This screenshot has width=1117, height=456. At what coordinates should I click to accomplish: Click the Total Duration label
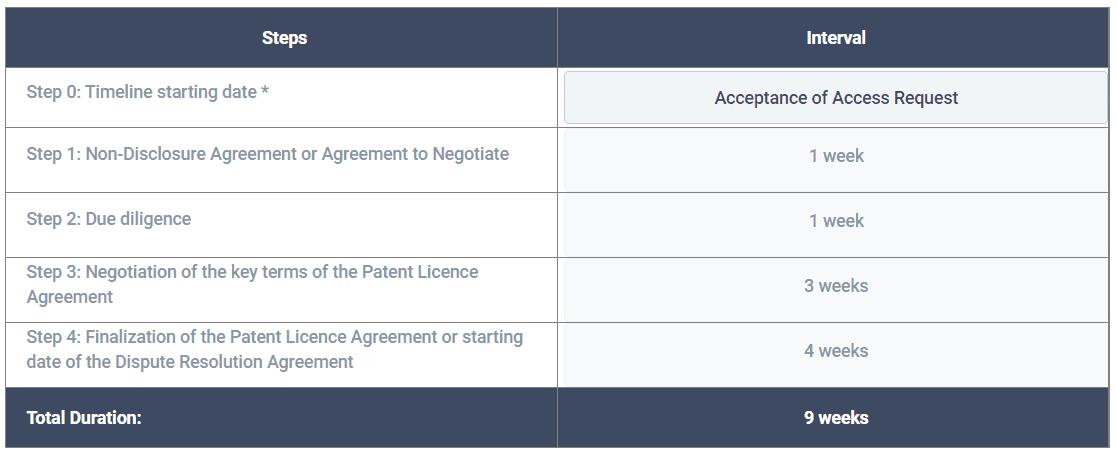click(84, 418)
